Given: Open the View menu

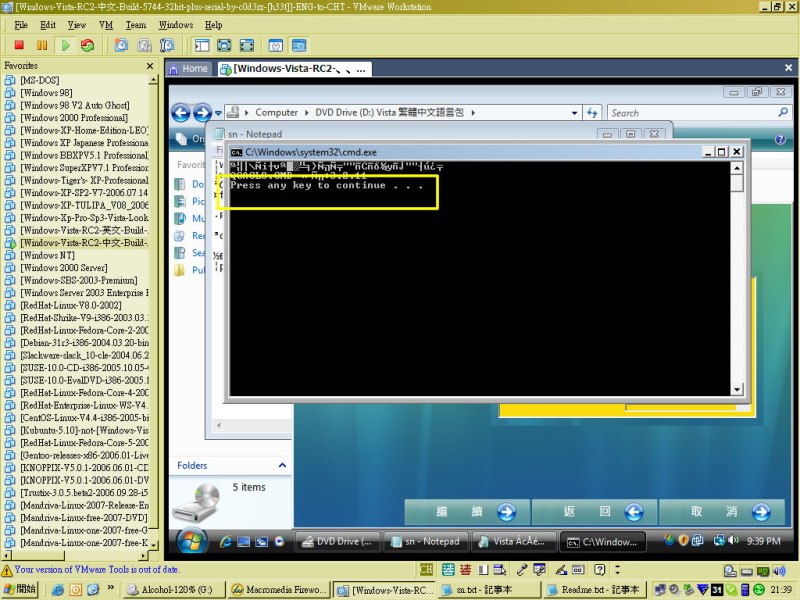Looking at the screenshot, I should (x=77, y=25).
